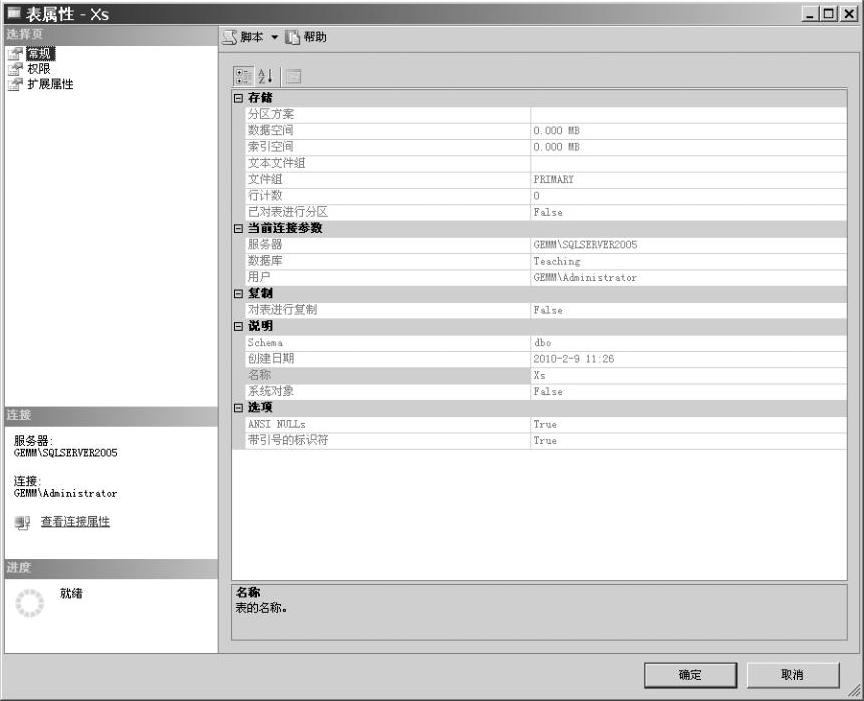
Task: Sort properties alphabetically with A-Z icon
Action: (x=266, y=76)
